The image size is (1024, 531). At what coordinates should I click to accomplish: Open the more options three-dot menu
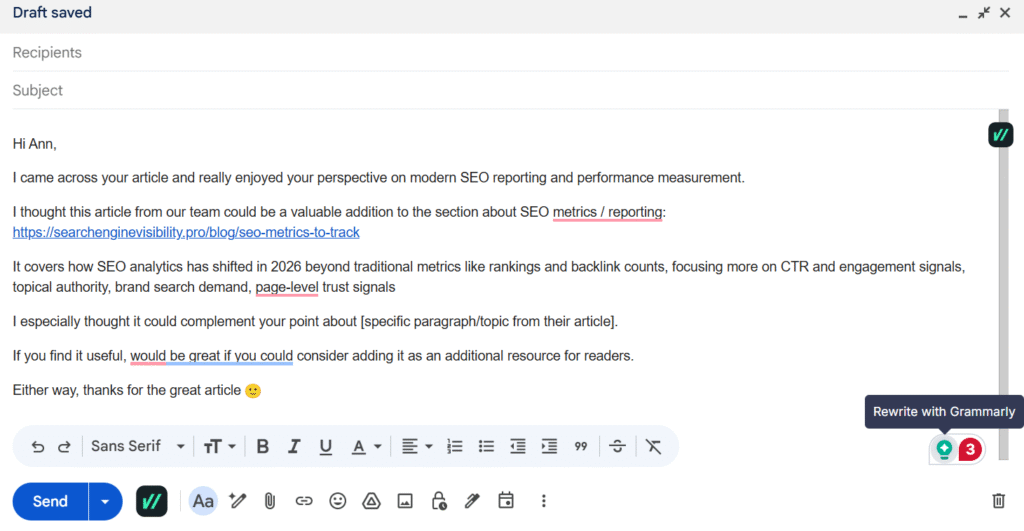(543, 501)
